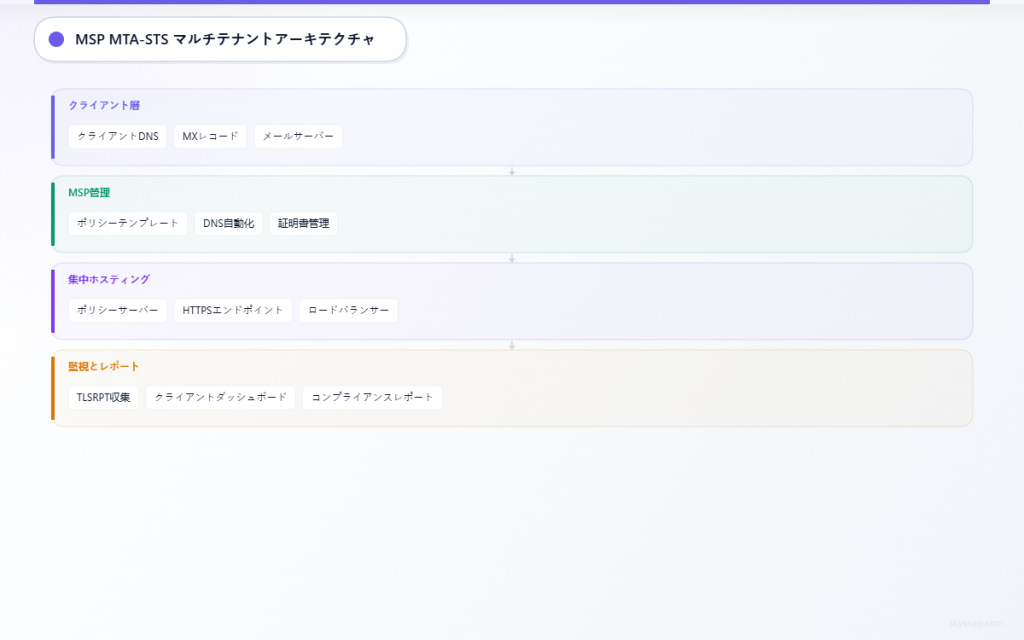Select the 証明書管理 node
Viewport: 1024px width, 640px height.
pos(302,223)
